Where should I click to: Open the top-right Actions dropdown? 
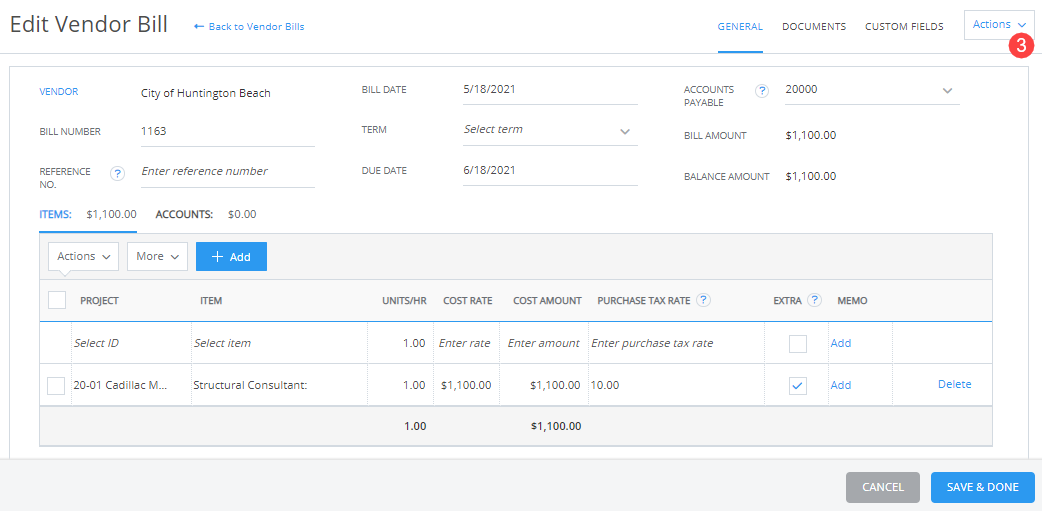999,25
